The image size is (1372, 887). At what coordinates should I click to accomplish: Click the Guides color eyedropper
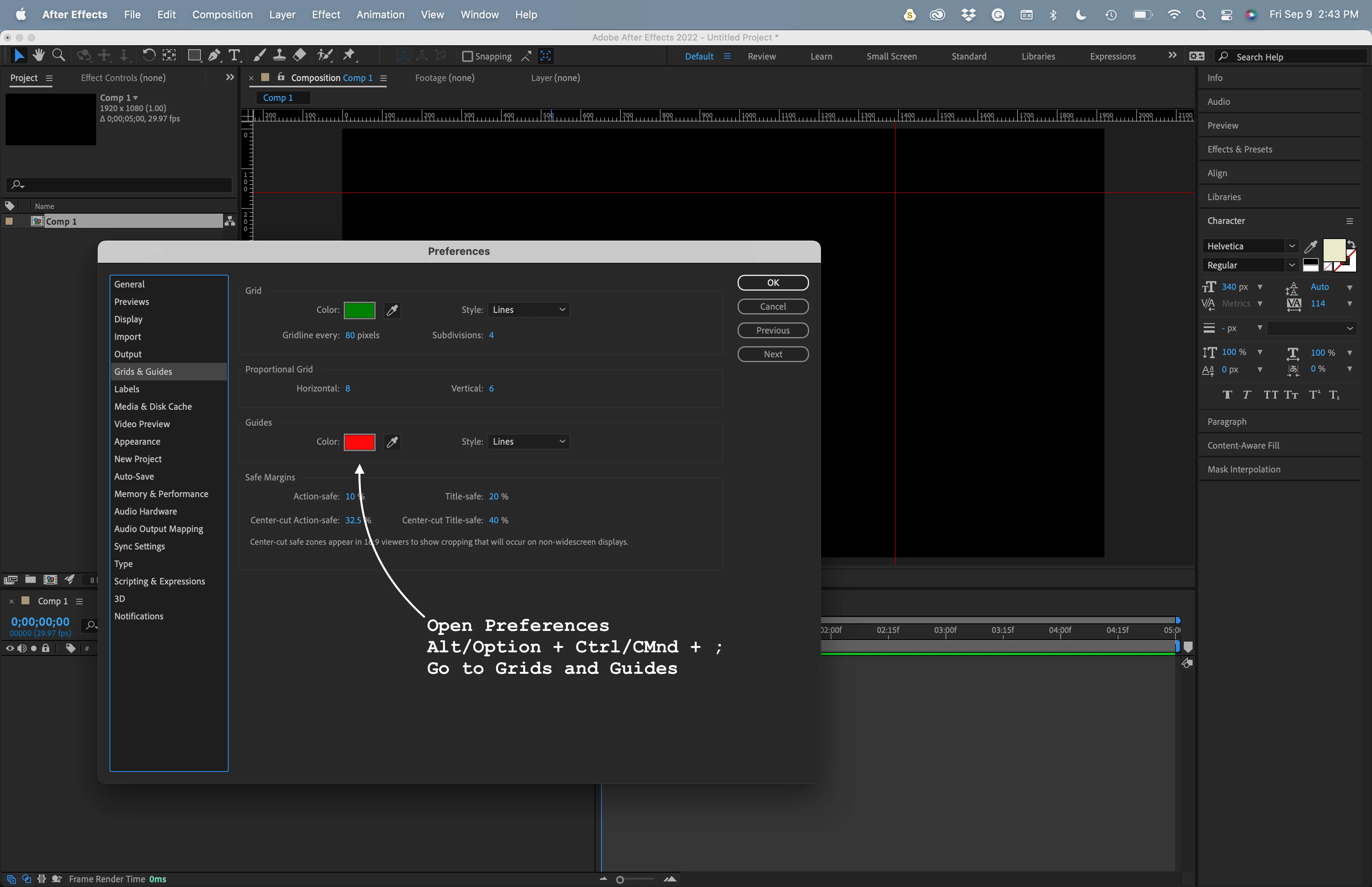click(x=392, y=442)
